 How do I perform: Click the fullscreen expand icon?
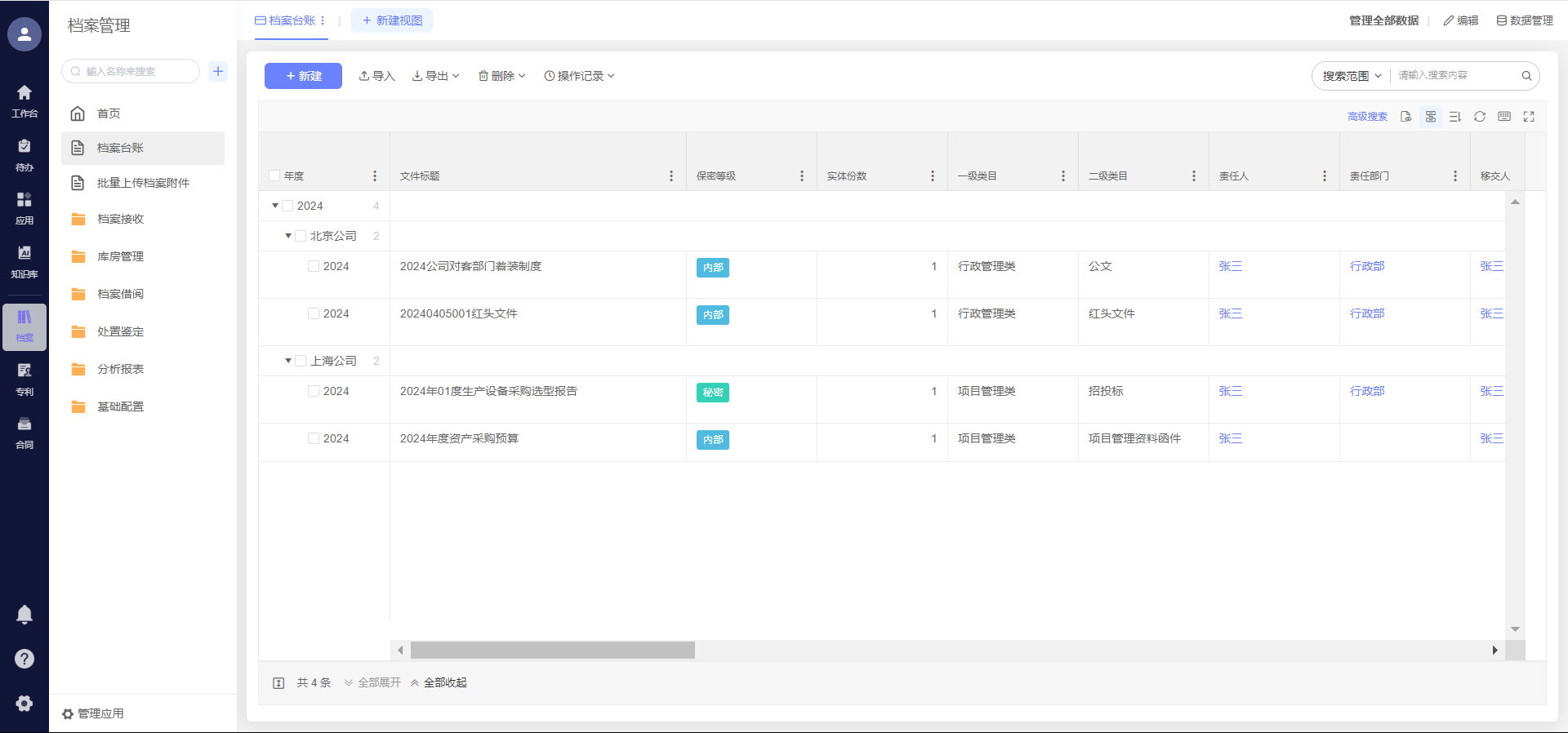1529,117
